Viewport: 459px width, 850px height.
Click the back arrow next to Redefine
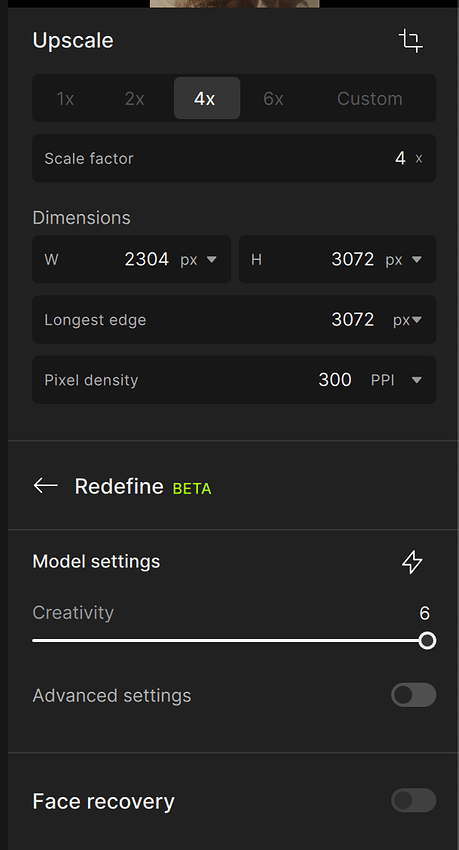[46, 485]
